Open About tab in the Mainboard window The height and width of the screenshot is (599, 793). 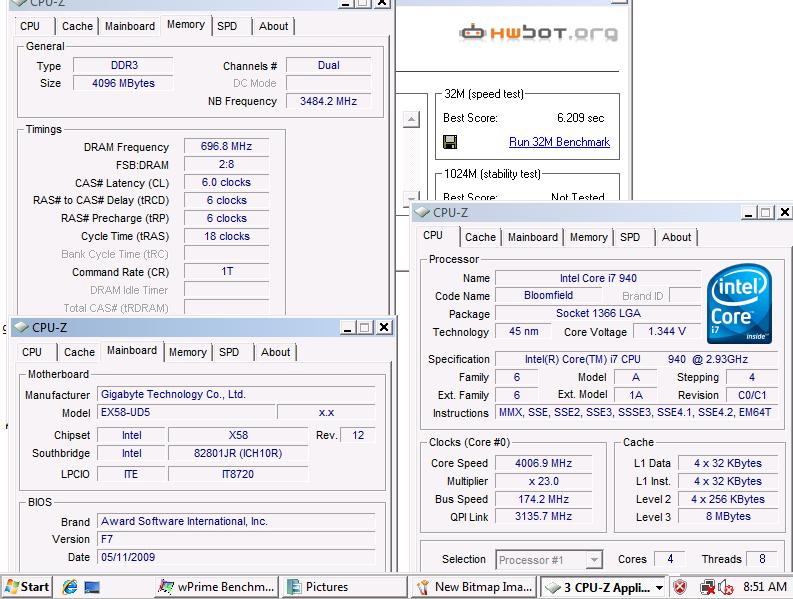click(276, 352)
